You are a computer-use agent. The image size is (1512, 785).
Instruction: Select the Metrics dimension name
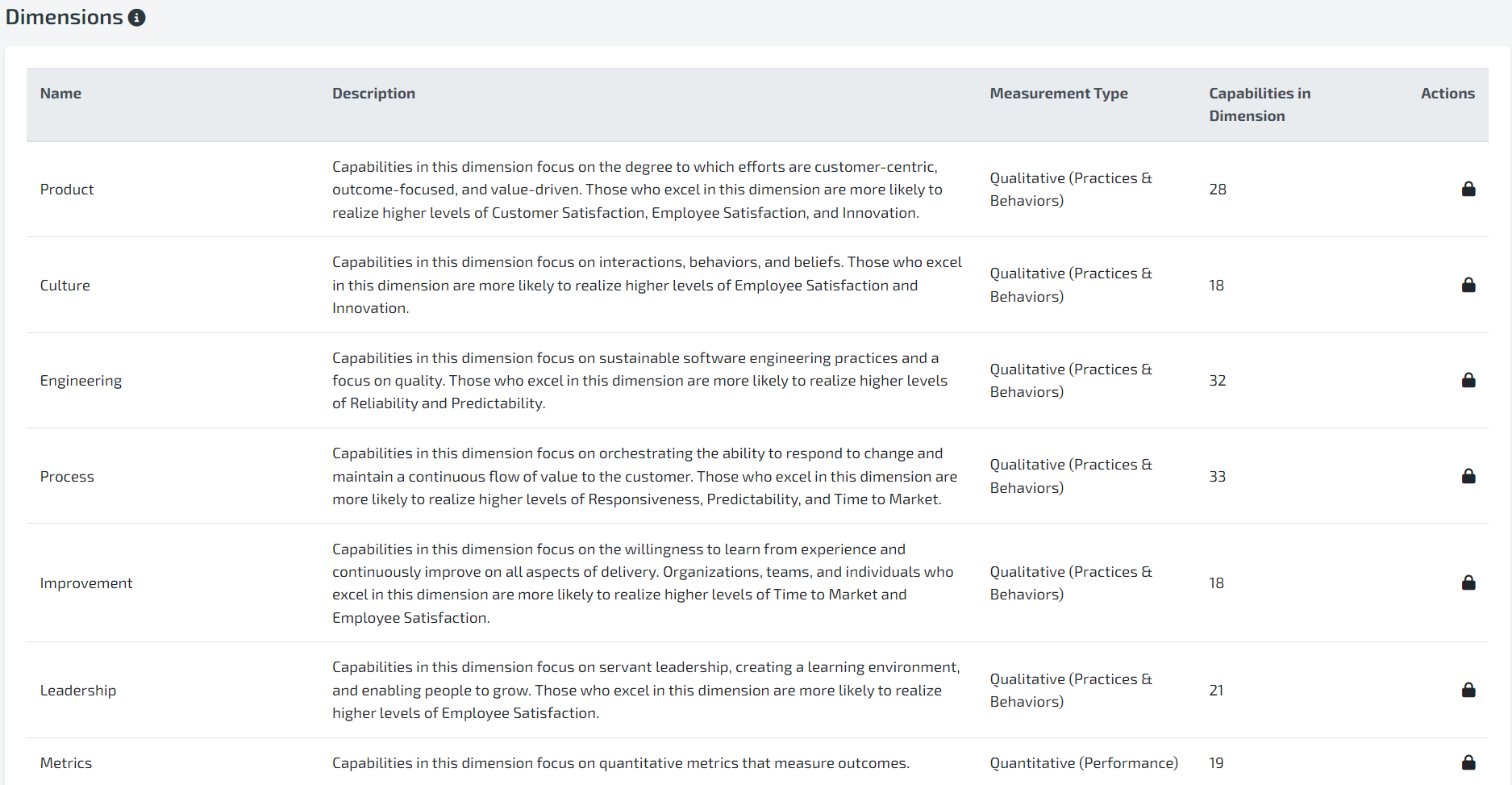click(66, 763)
